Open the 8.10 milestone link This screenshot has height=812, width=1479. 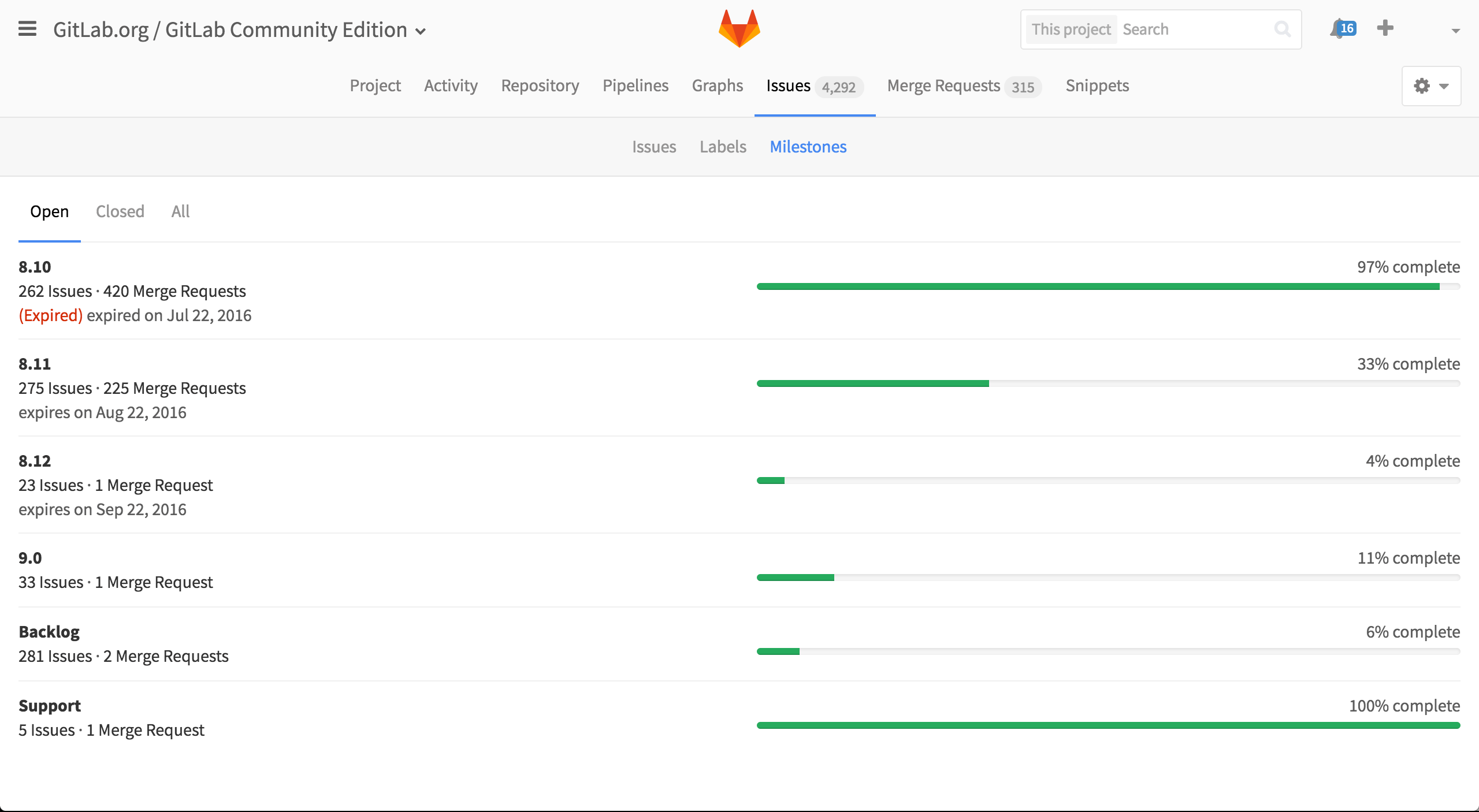click(x=35, y=267)
